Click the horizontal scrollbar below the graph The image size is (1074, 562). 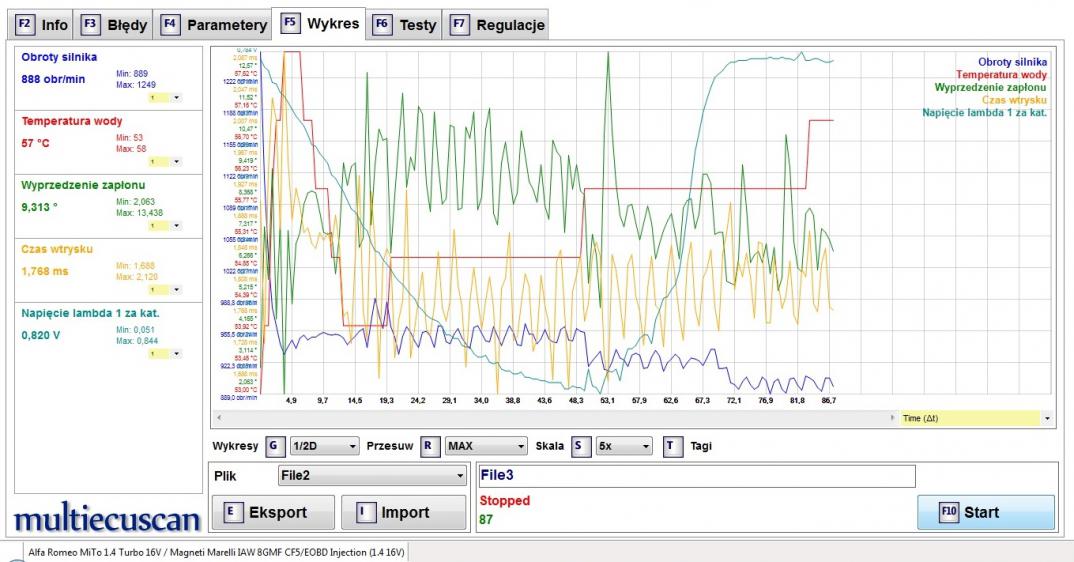[550, 418]
